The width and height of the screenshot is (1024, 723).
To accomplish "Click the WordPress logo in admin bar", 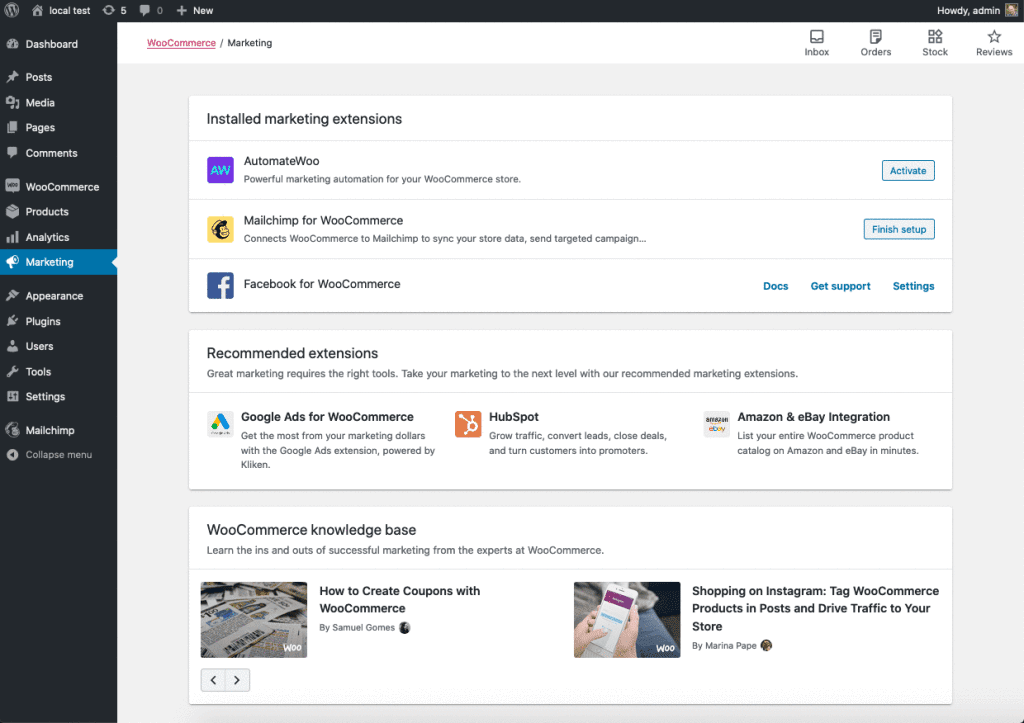I will pyautogui.click(x=12, y=10).
